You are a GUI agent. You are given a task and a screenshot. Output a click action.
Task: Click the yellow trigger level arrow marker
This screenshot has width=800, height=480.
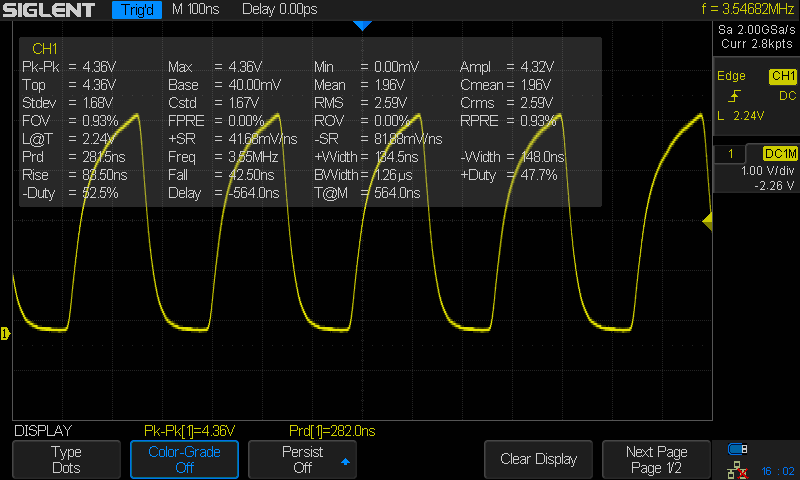707,220
